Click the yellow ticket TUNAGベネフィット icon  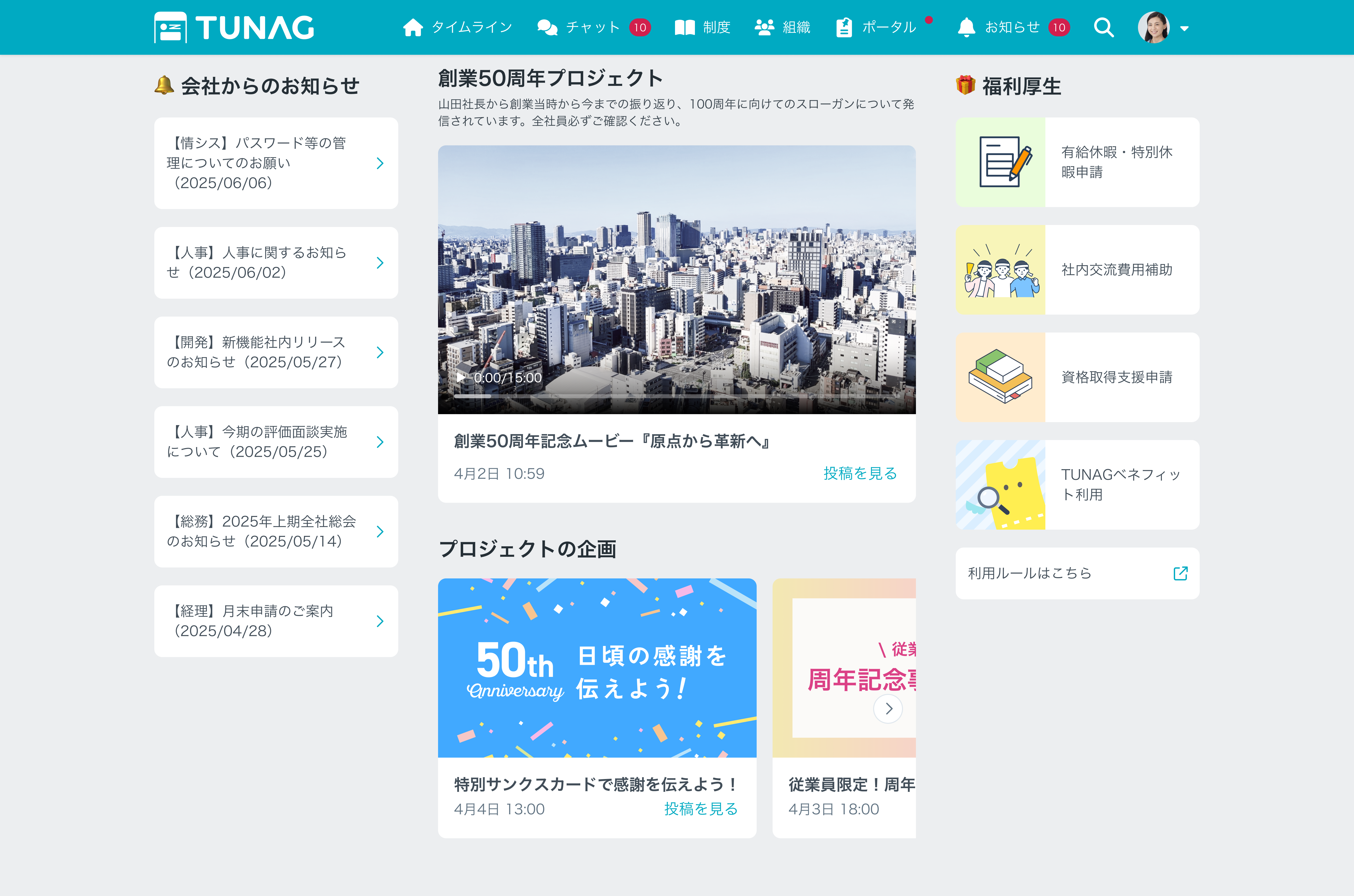tap(1000, 485)
